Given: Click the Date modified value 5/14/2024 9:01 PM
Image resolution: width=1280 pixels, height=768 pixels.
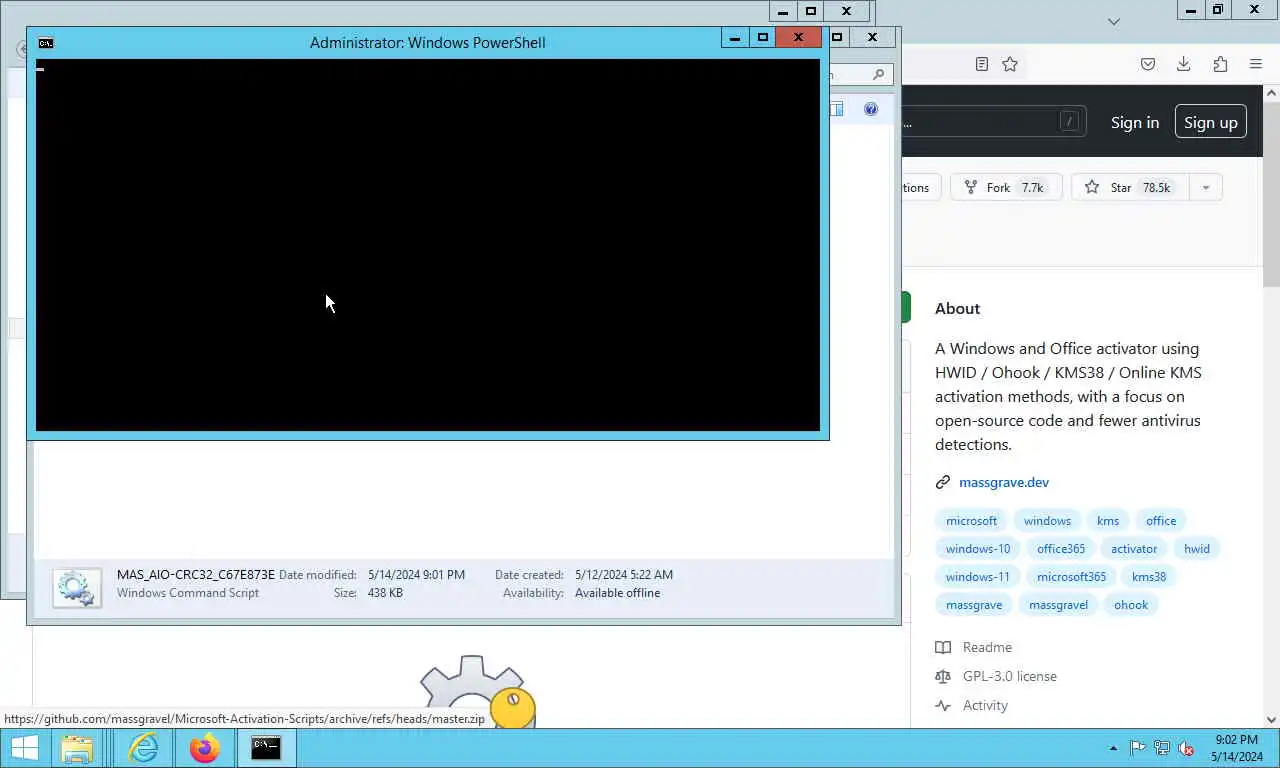Looking at the screenshot, I should pyautogui.click(x=416, y=575).
